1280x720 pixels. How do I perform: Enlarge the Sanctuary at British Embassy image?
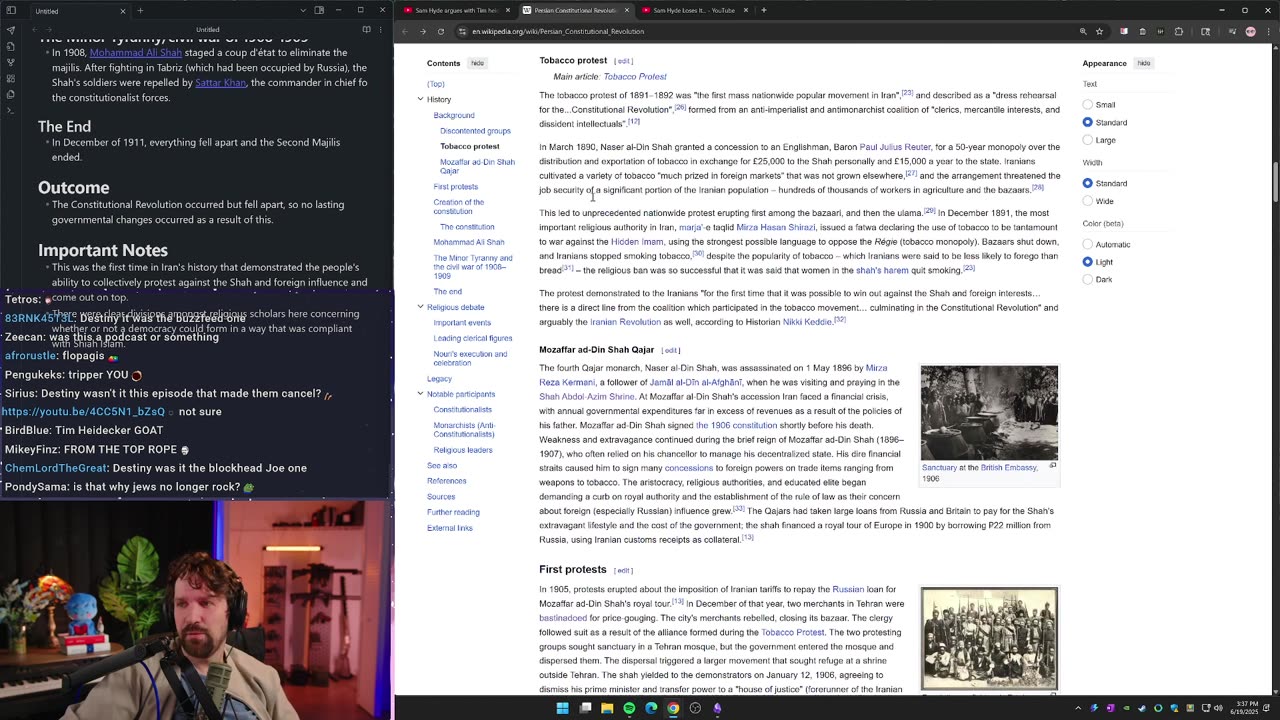1053,466
